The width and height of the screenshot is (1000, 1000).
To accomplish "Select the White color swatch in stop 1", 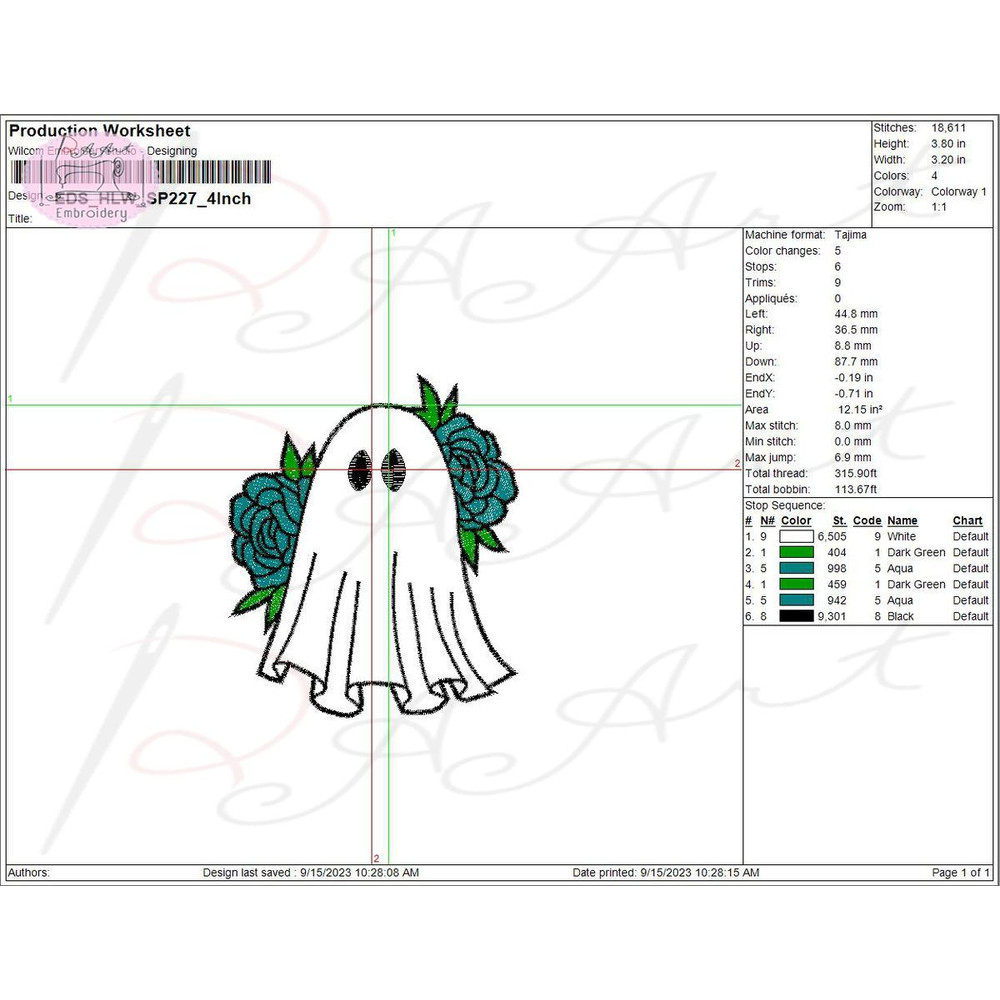I will (797, 537).
